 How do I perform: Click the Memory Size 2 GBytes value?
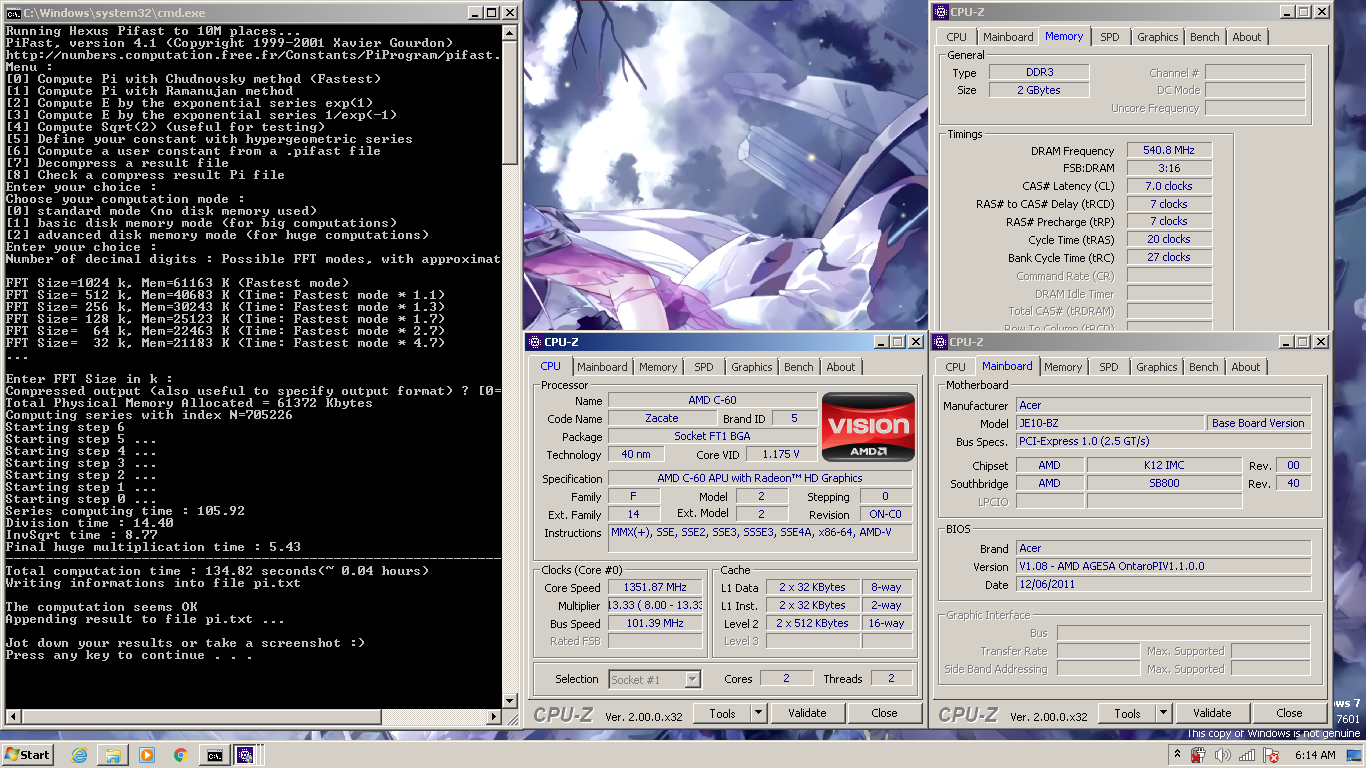click(x=1039, y=90)
